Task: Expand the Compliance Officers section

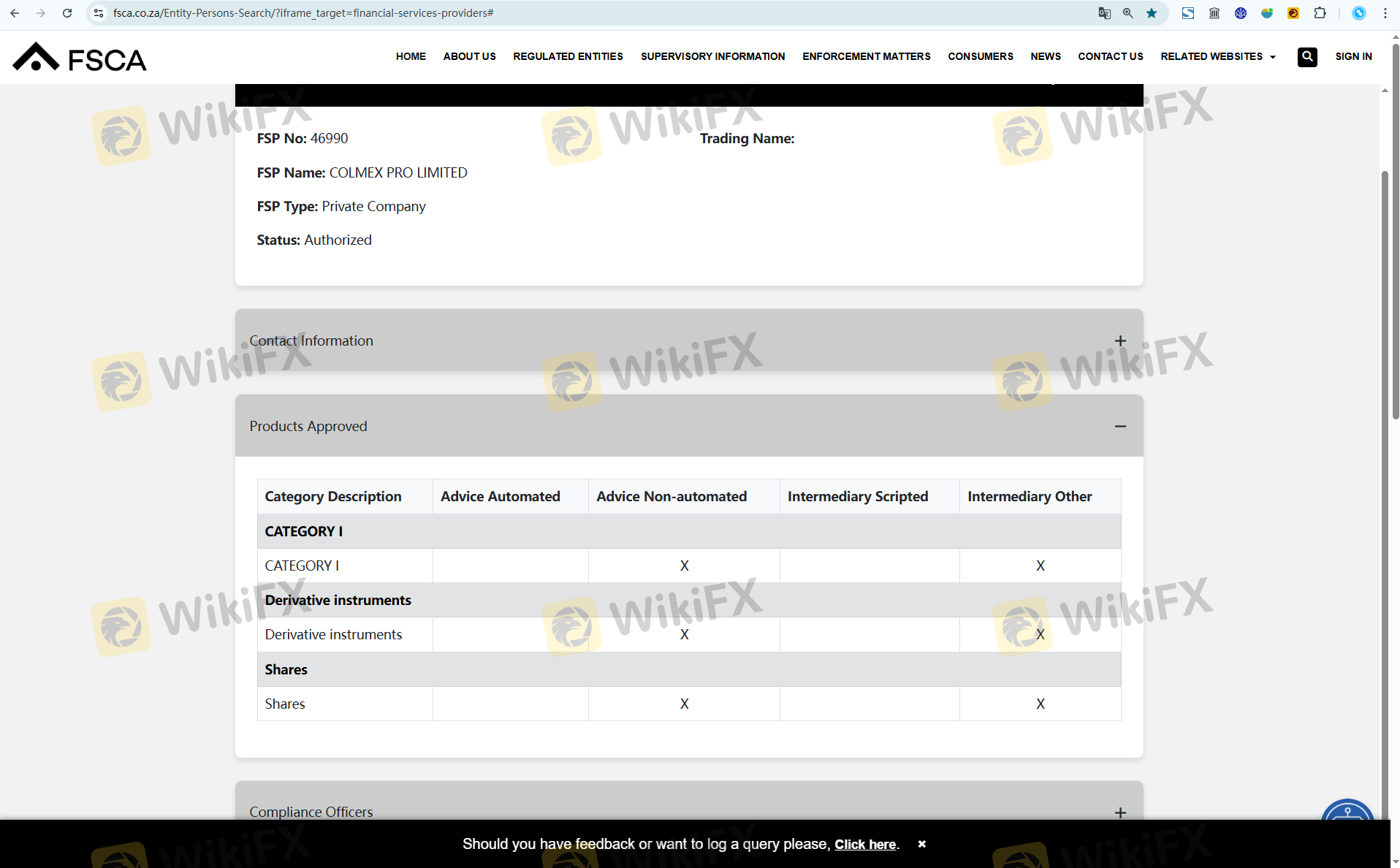Action: [1119, 812]
